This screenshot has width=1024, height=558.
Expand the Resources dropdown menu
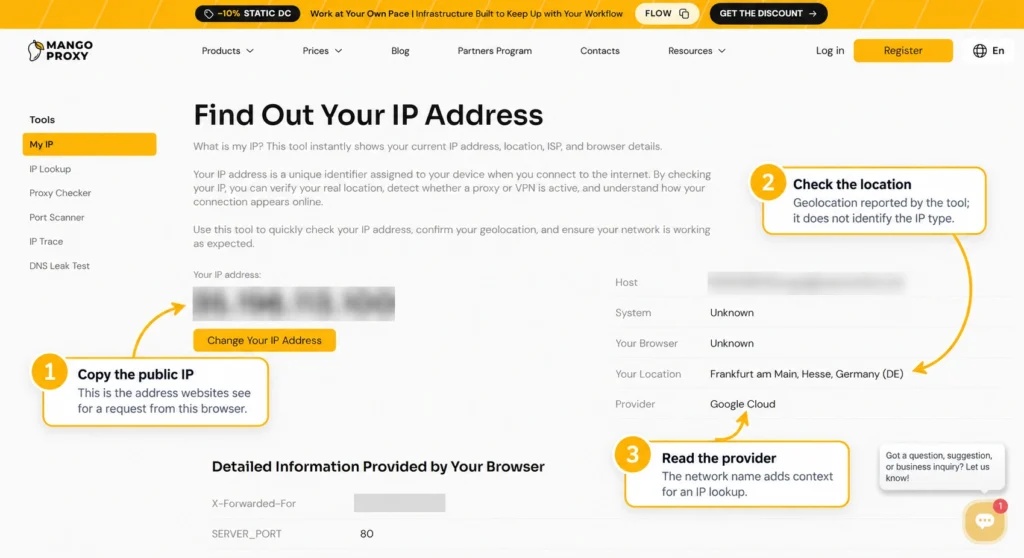tap(696, 50)
